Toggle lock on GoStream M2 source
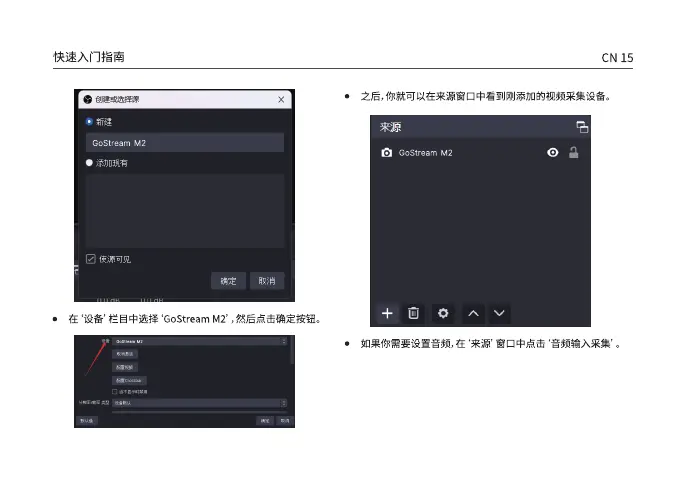686x488 pixels. pos(574,153)
